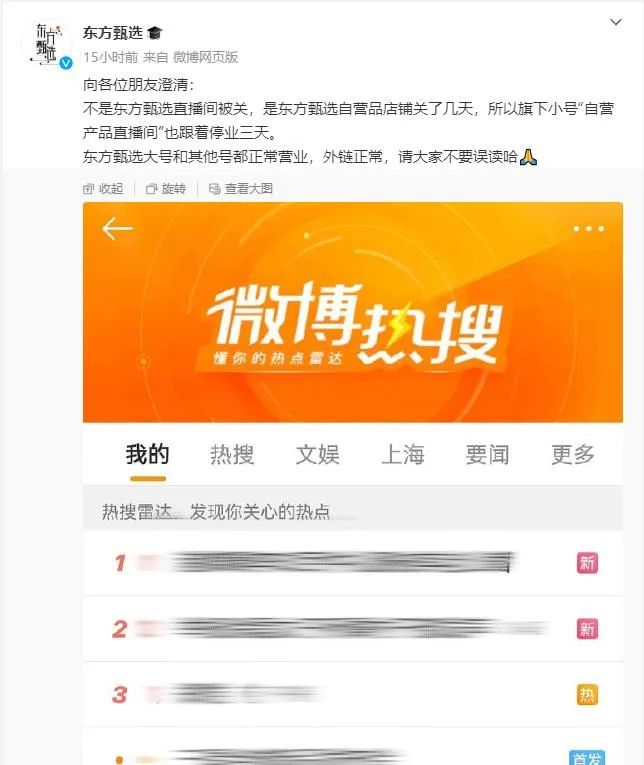
Task: Select the 我的 tab
Action: [x=147, y=454]
